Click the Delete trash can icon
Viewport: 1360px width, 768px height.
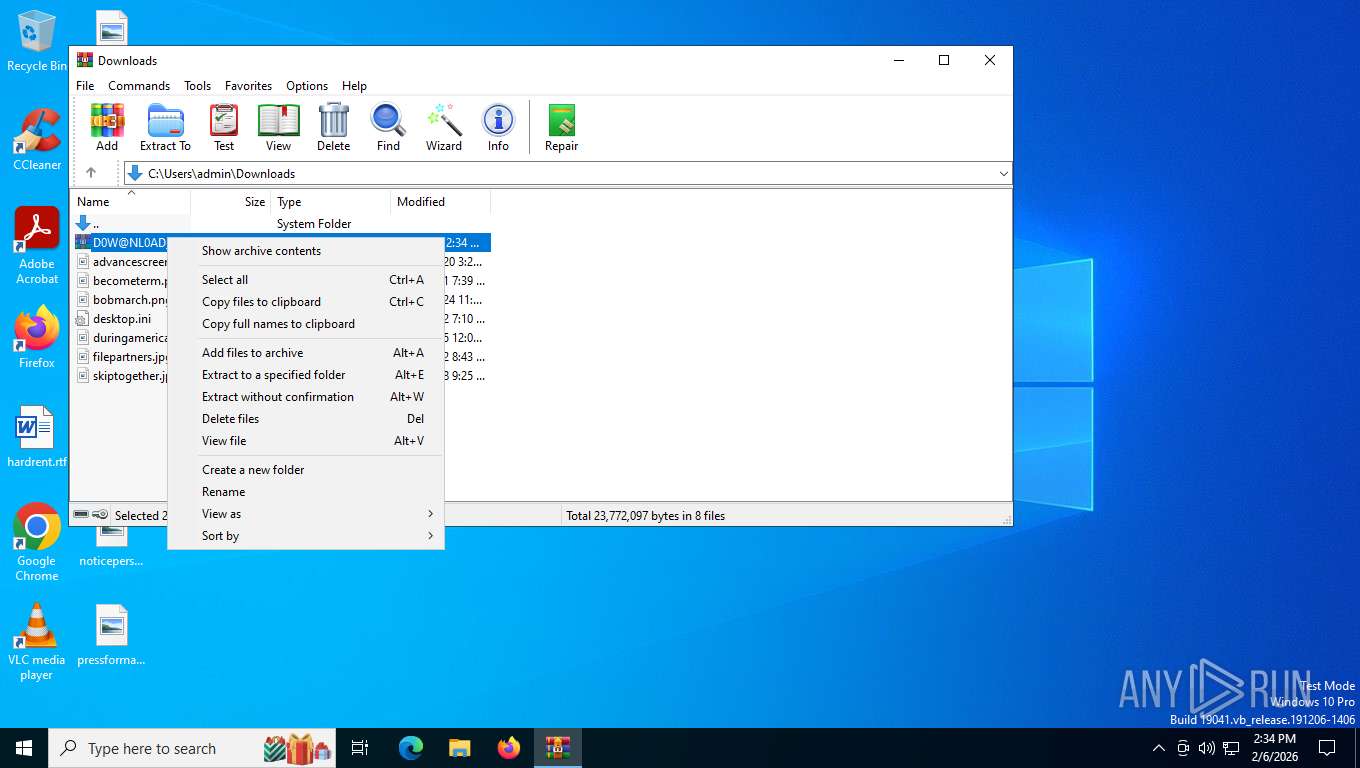[x=333, y=127]
